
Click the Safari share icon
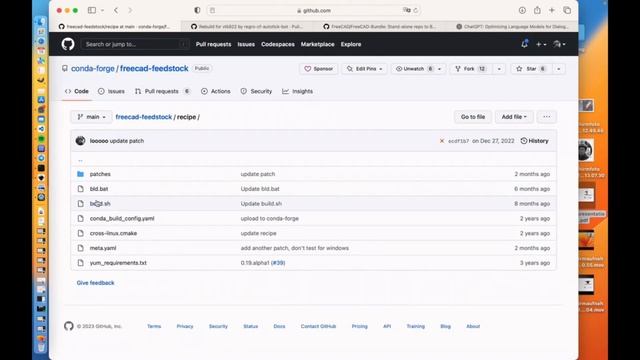tap(537, 10)
